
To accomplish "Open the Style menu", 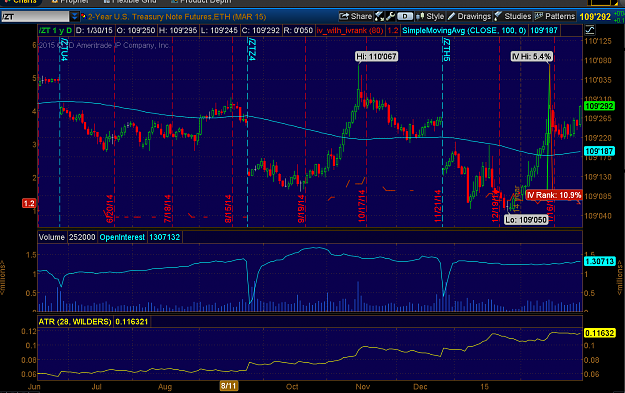I will point(430,16).
